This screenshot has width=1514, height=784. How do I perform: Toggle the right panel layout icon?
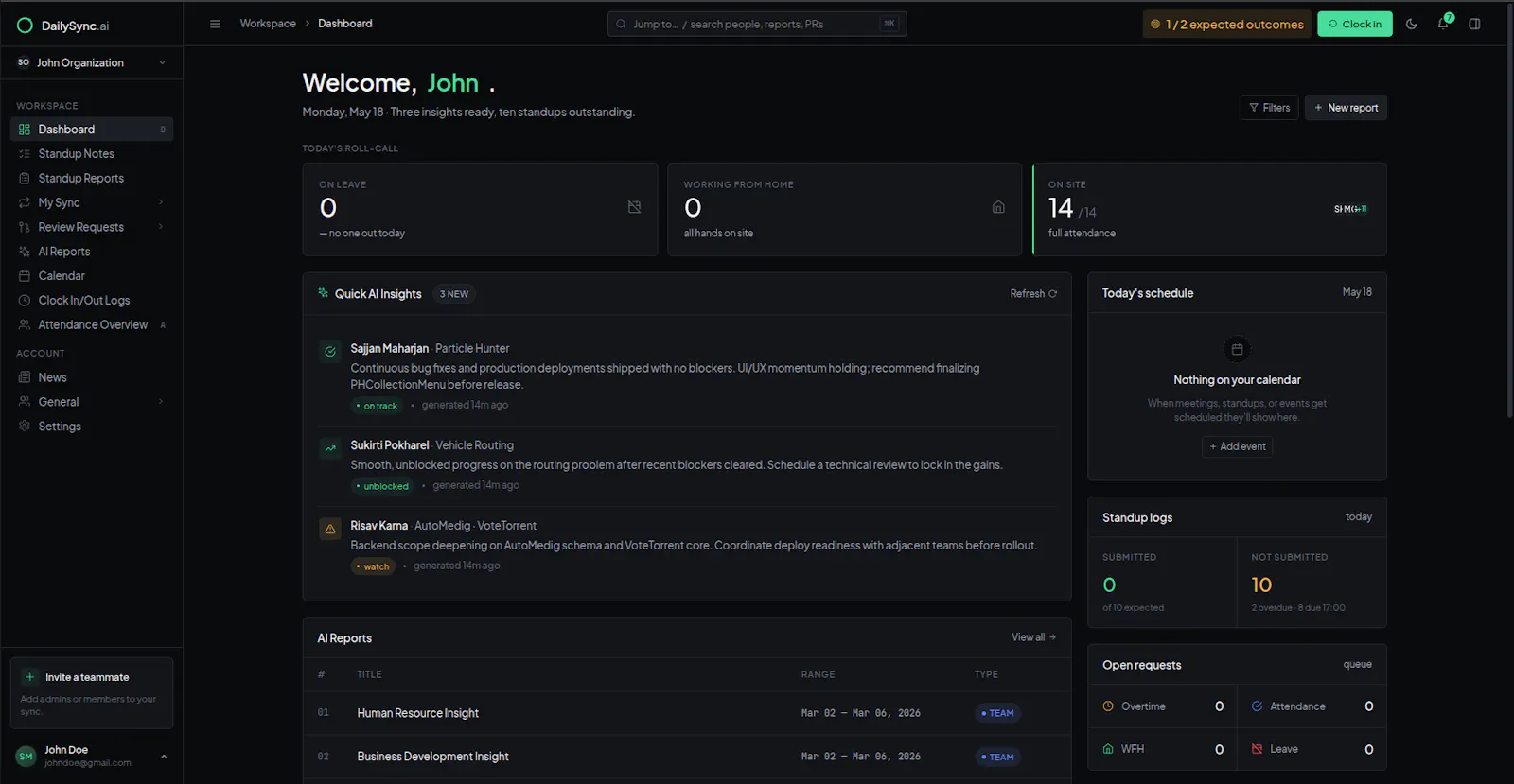(x=1474, y=24)
